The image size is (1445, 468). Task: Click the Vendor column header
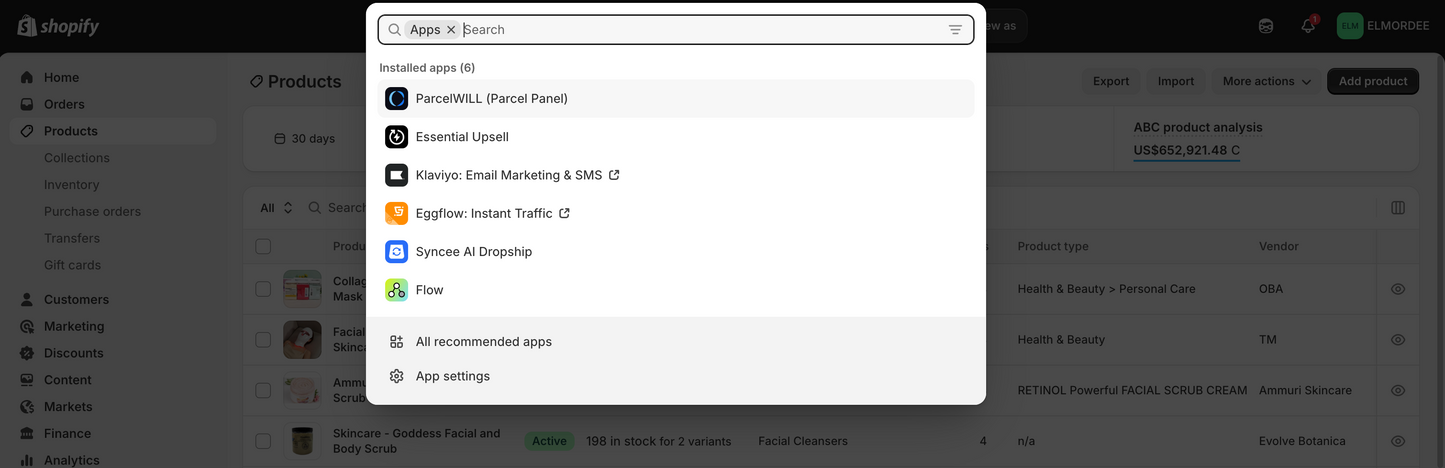click(1279, 246)
